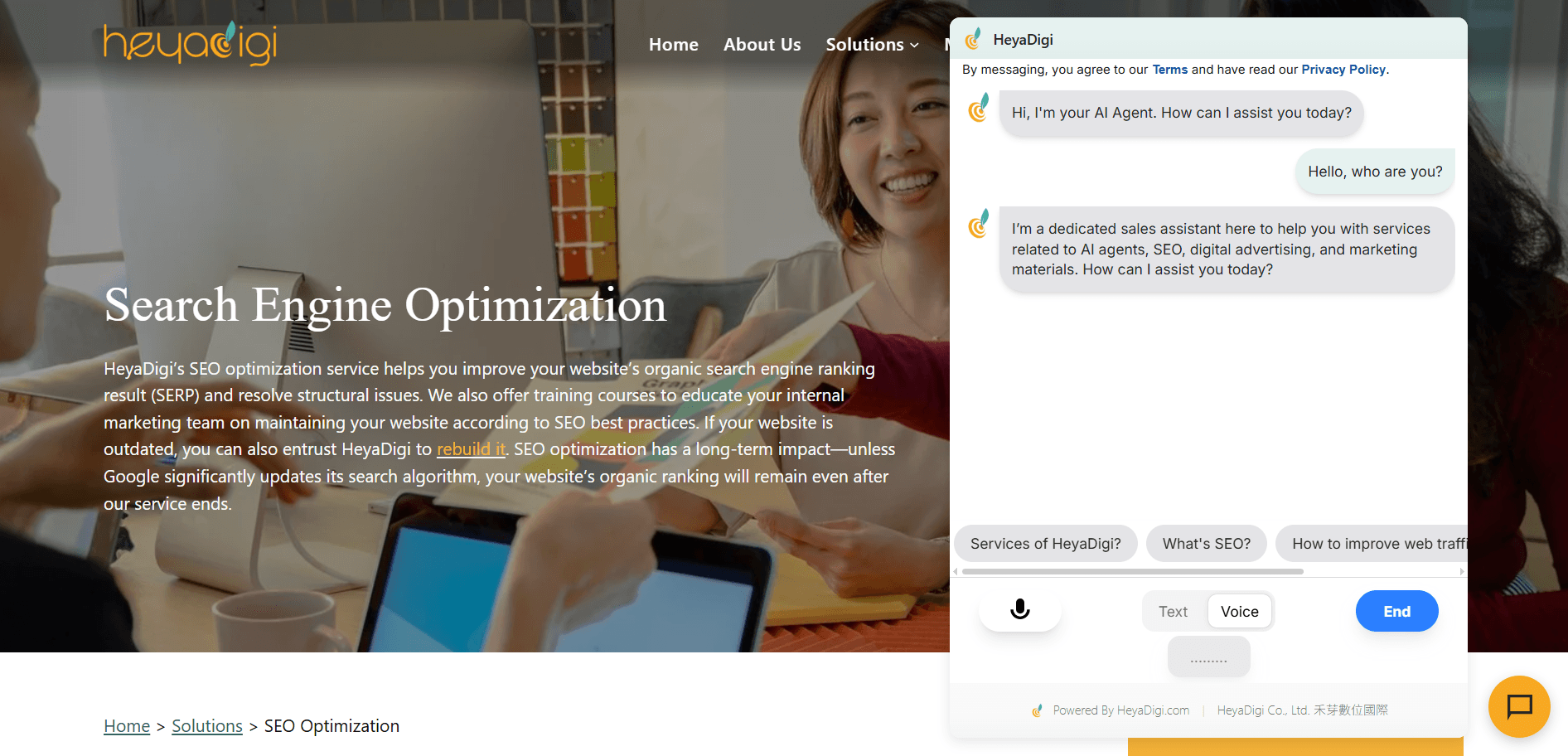Click the 'Hello, who are you?' message
Screen dimensions: 1568x756
click(x=1374, y=172)
